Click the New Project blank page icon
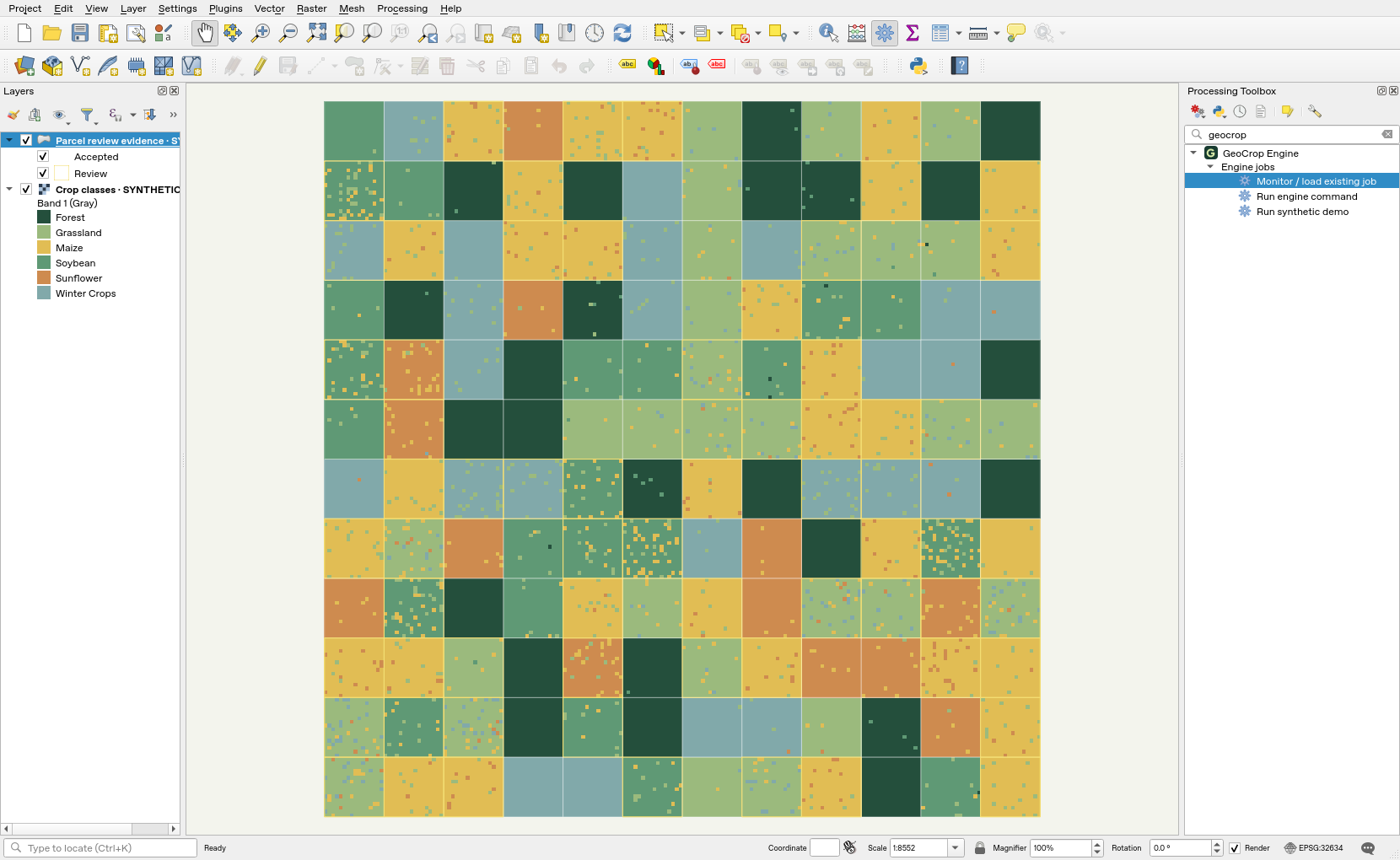 (24, 33)
